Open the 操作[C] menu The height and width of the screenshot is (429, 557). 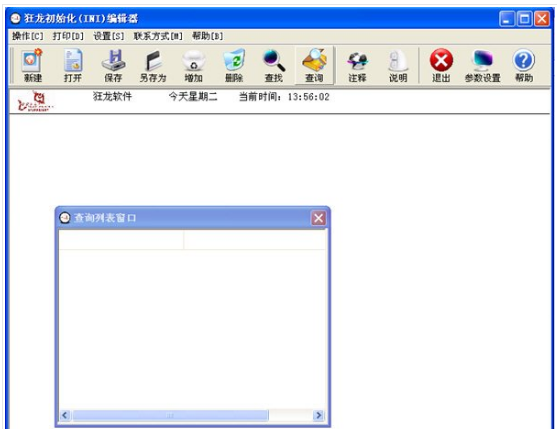[x=28, y=36]
